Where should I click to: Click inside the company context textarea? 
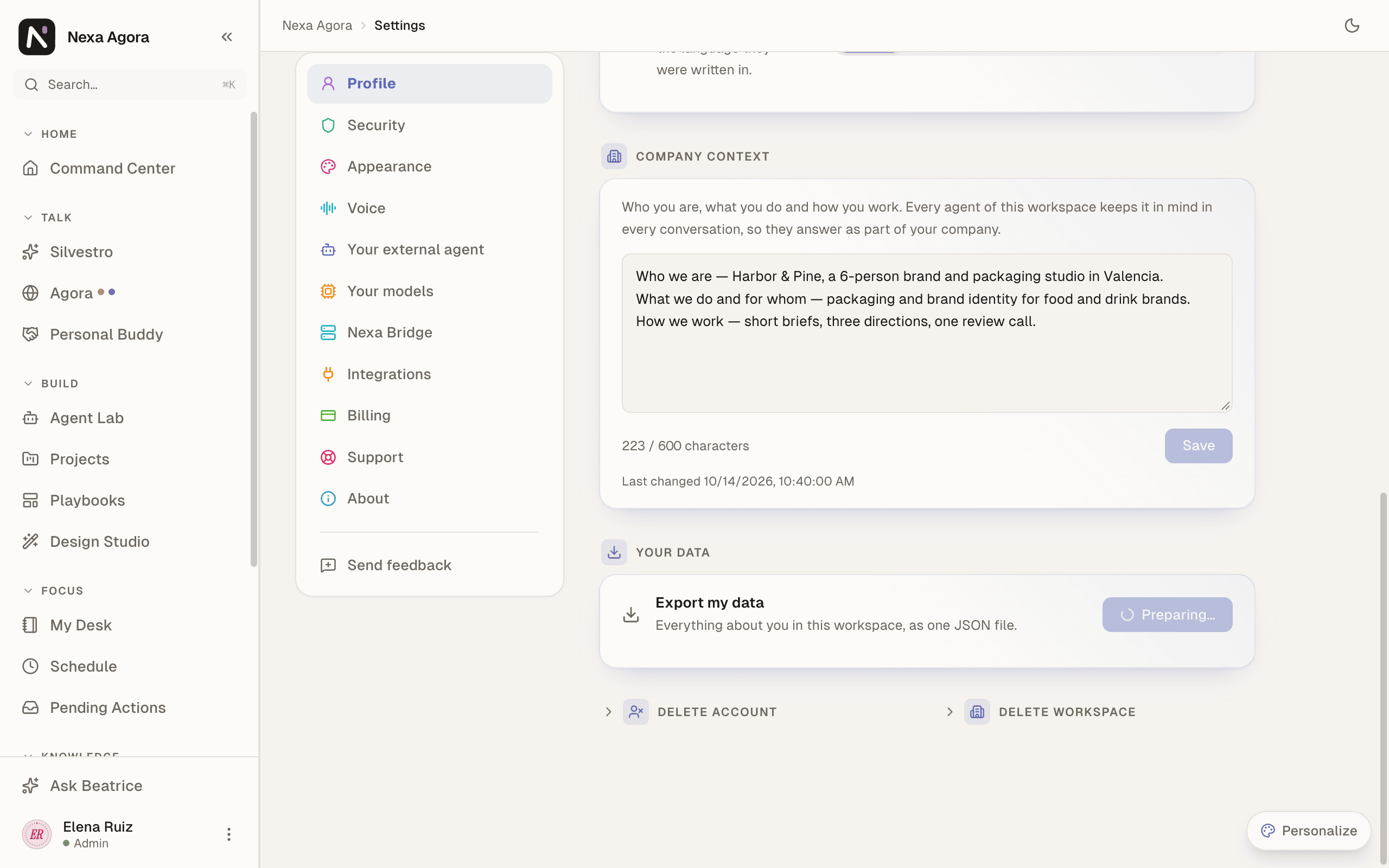(927, 333)
